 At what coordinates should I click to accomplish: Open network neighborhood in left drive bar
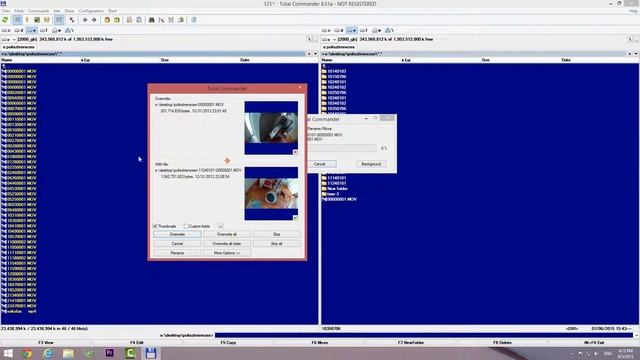69,30
